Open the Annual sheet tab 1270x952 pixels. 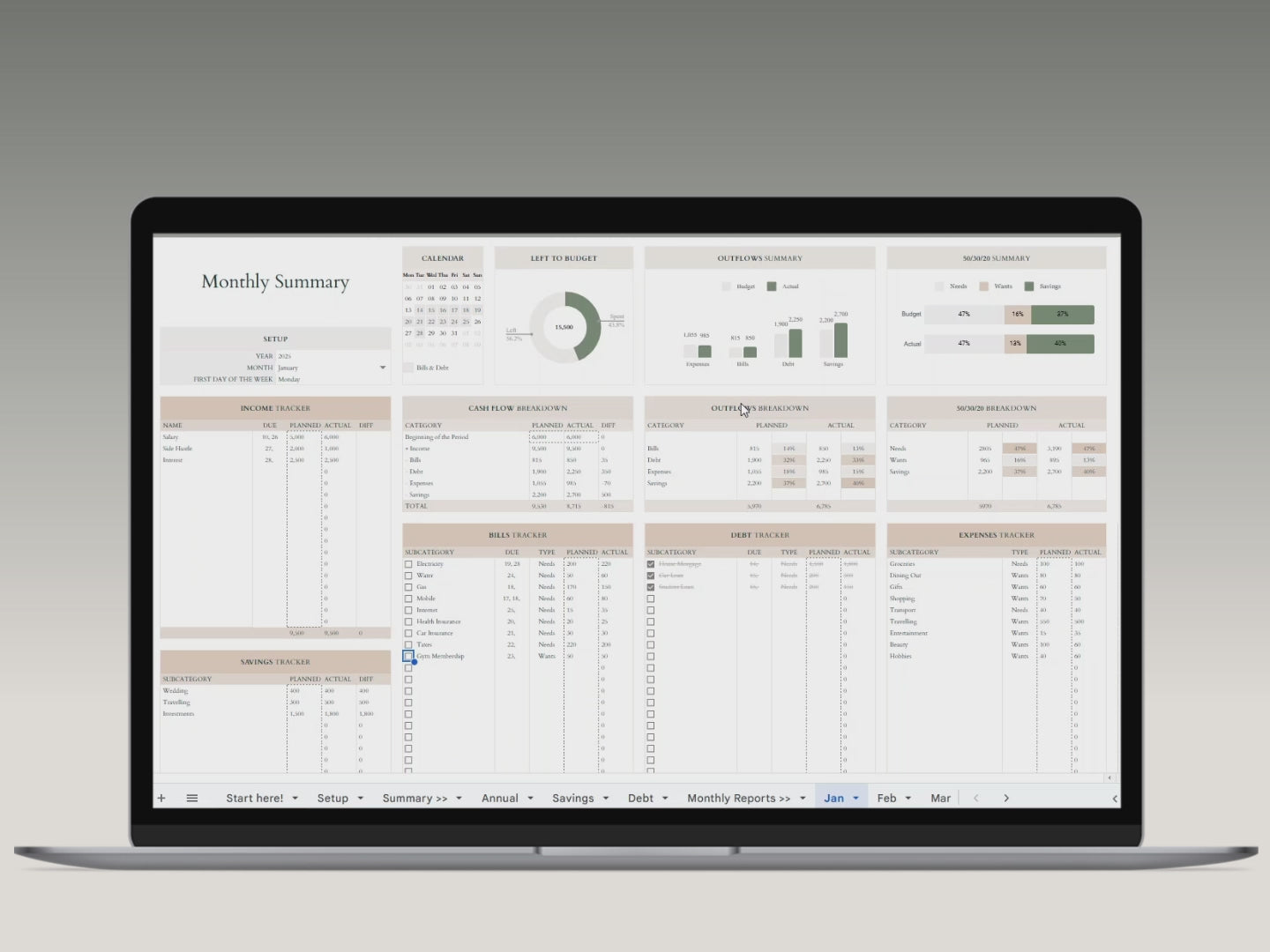point(499,798)
